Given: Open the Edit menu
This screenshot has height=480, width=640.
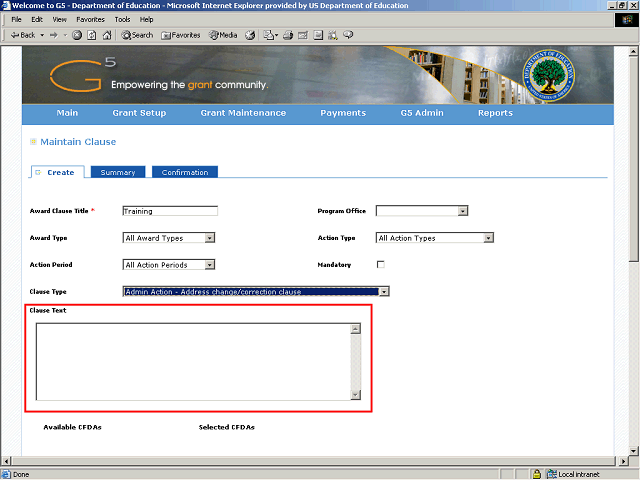Looking at the screenshot, I should [x=37, y=20].
